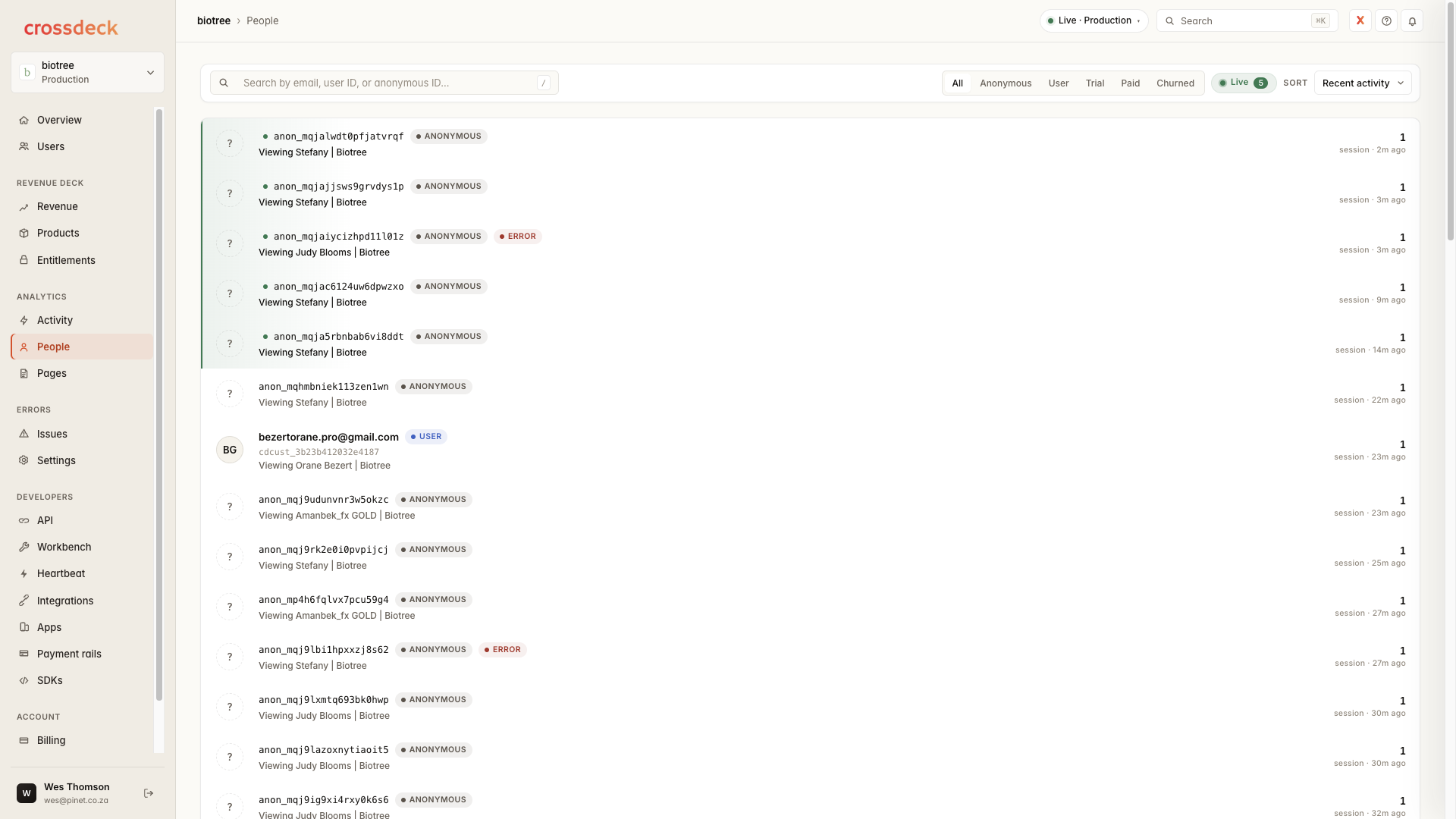Click the Heartbeat bolt icon
The height and width of the screenshot is (819, 1456).
24,573
